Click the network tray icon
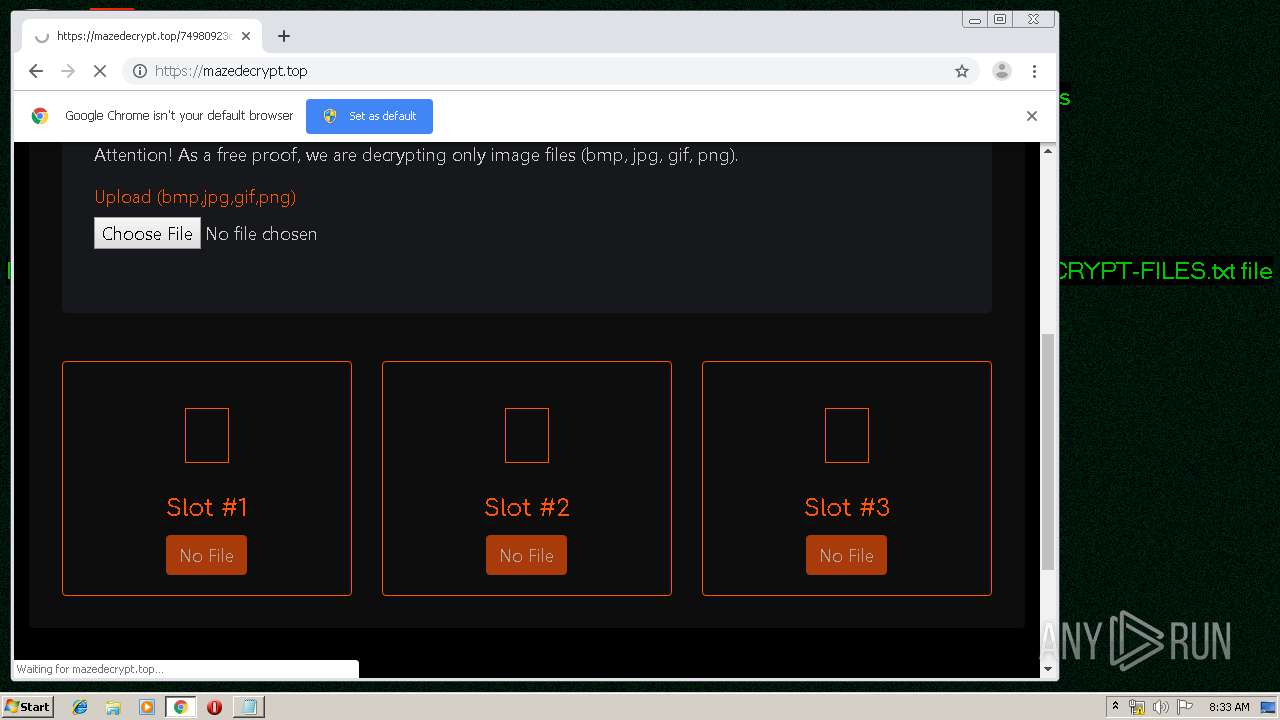This screenshot has width=1280, height=720. [1137, 707]
